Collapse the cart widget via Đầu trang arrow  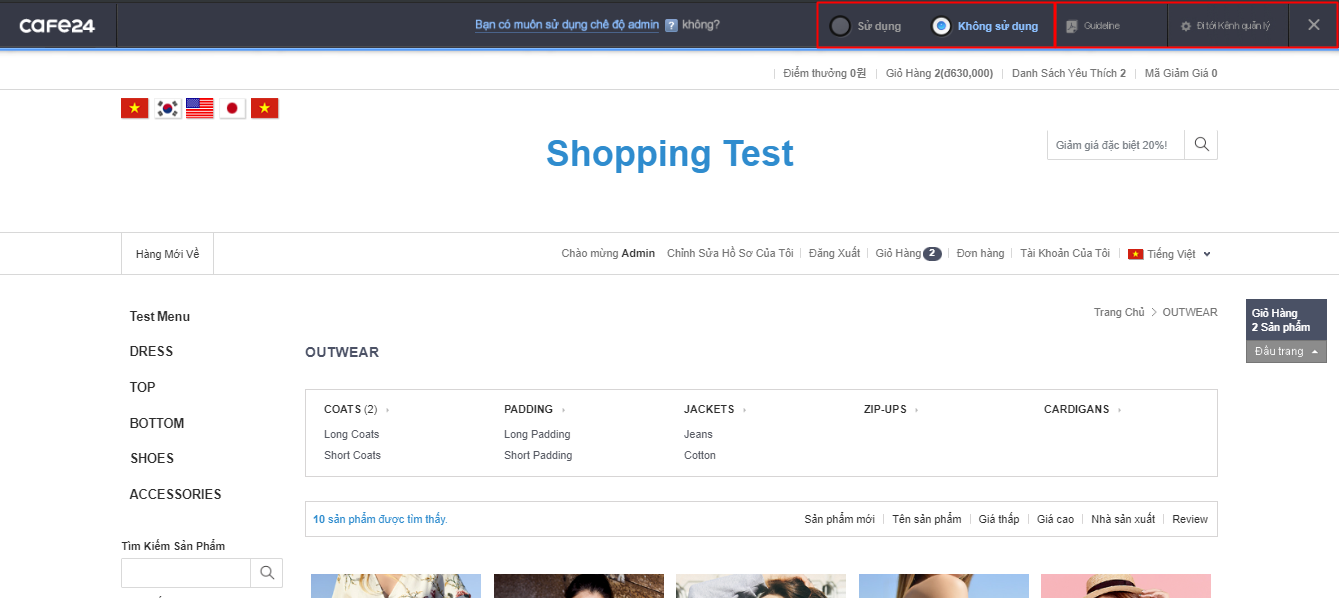coord(1316,352)
